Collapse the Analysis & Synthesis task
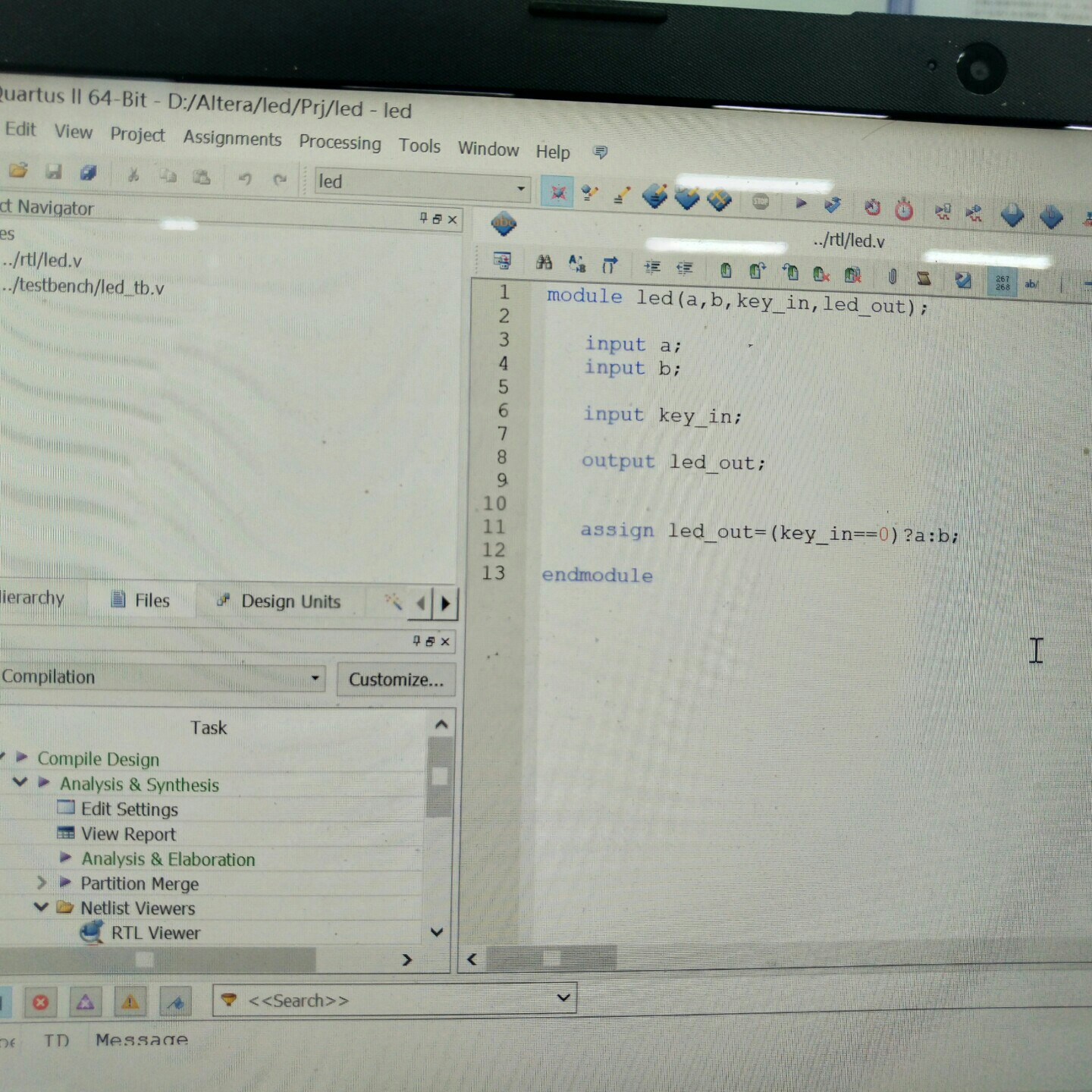The image size is (1092, 1092). coord(20,782)
